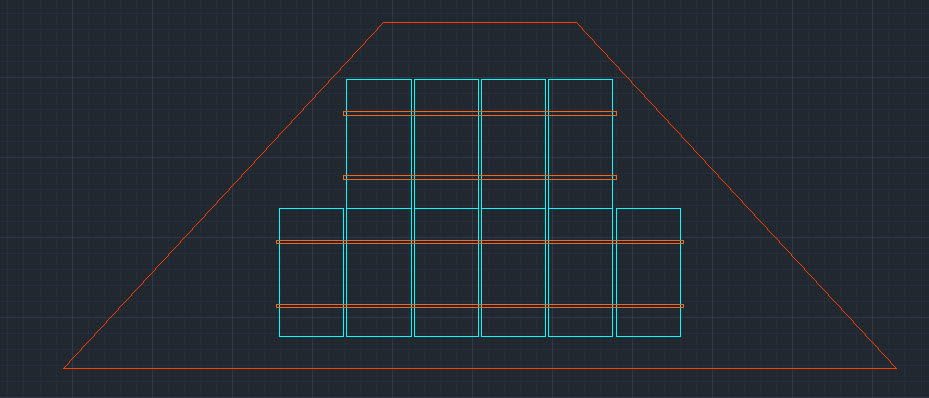
Task: Click the trapezoid's top-right corner vertex
Action: [576, 23]
